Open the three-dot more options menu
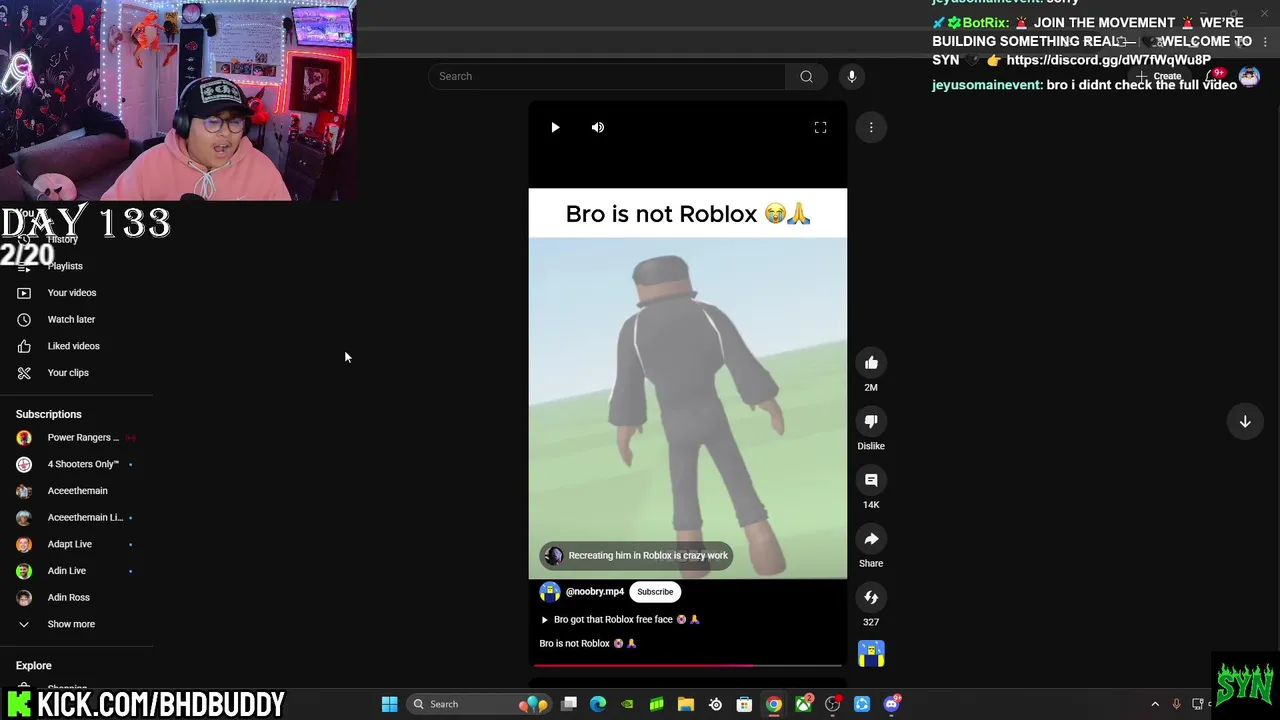 click(871, 127)
